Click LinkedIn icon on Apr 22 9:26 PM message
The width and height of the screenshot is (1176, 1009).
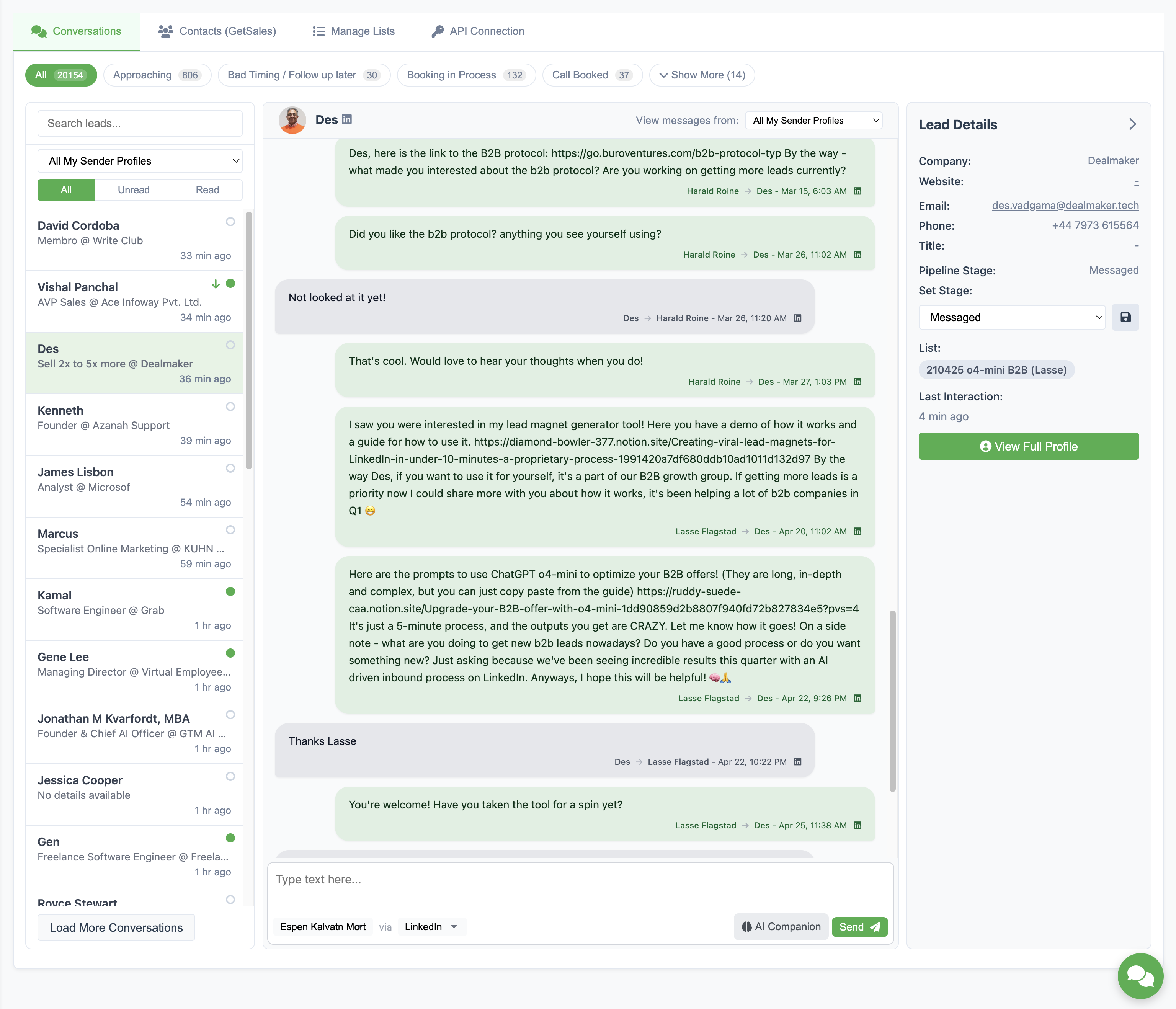(x=857, y=699)
